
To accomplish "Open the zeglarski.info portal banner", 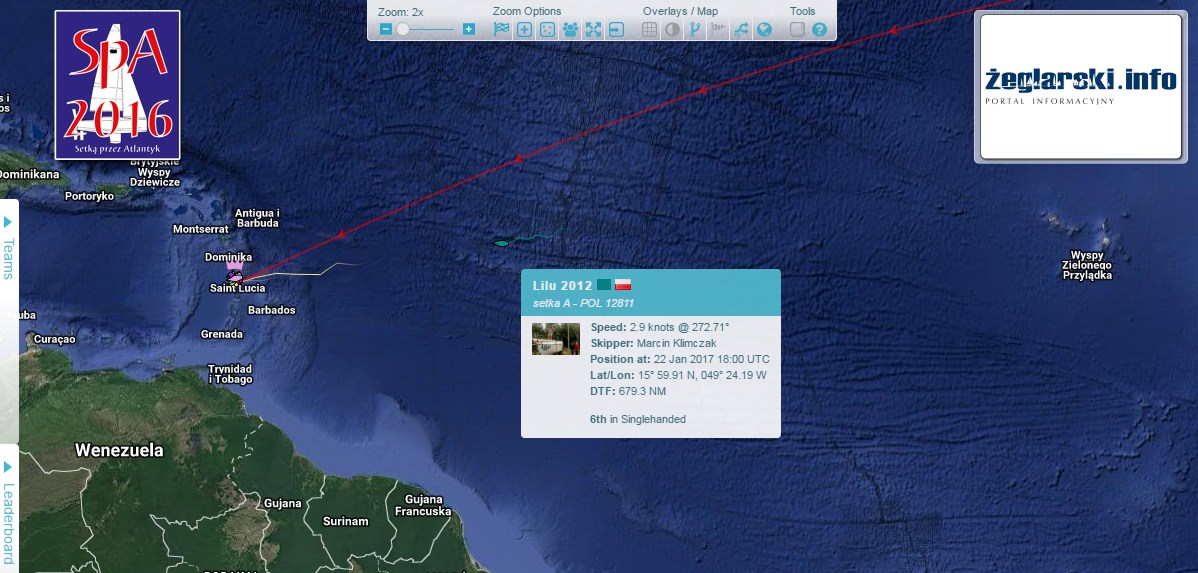I will tap(1080, 86).
